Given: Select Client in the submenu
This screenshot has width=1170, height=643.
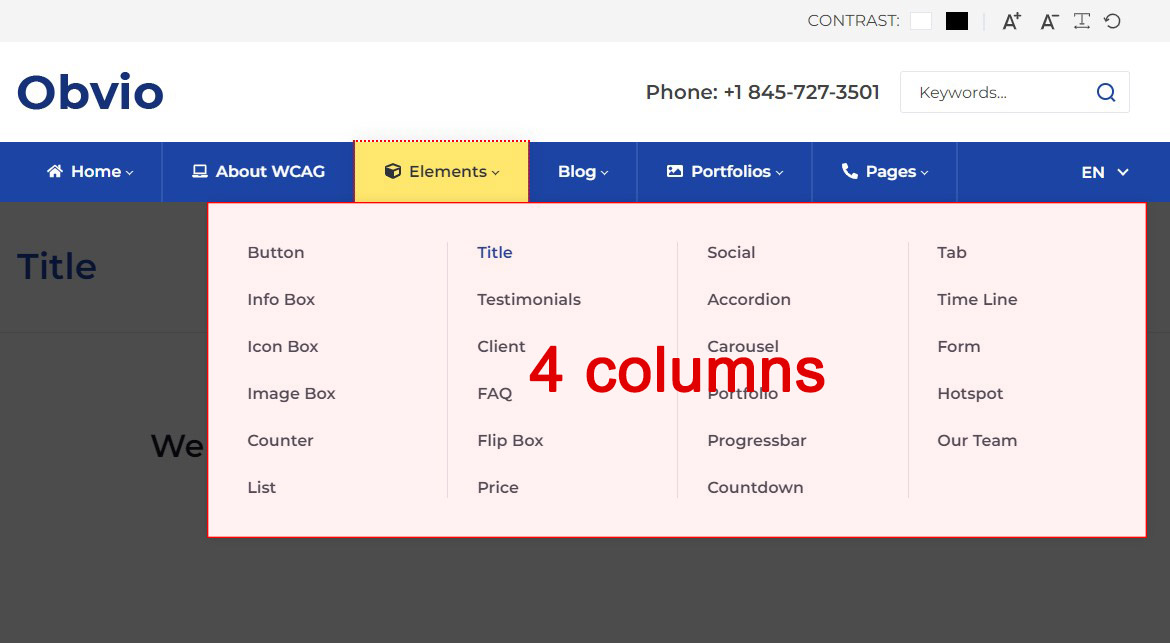Looking at the screenshot, I should tap(501, 347).
